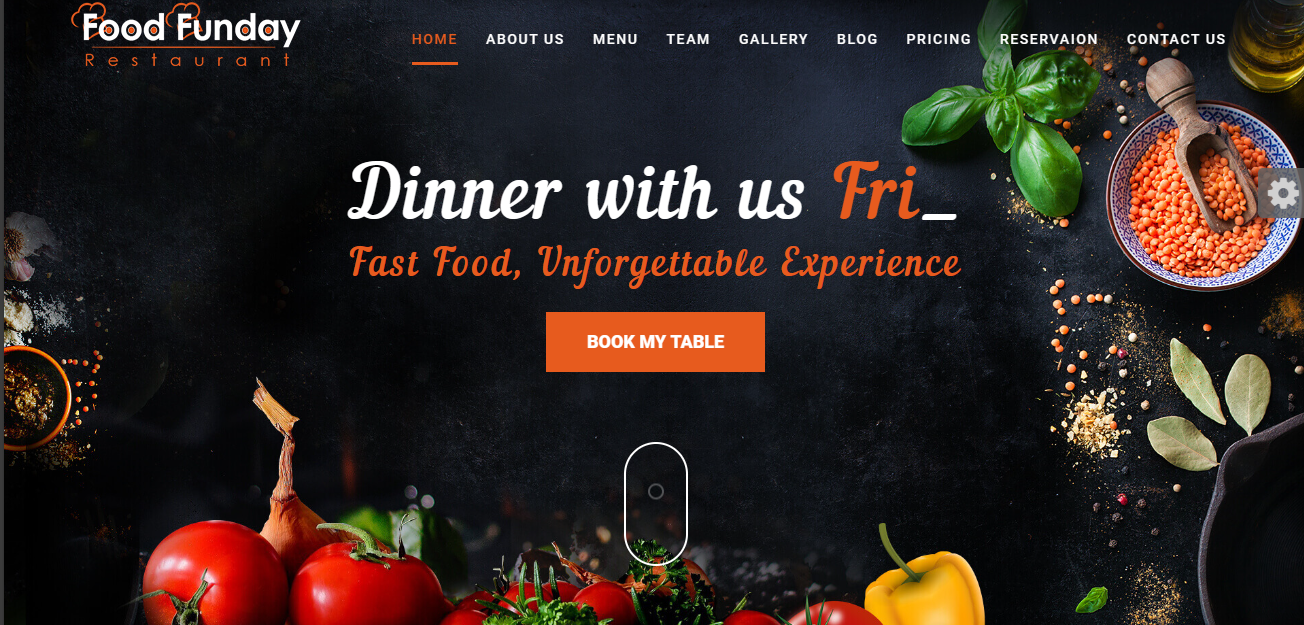Image resolution: width=1304 pixels, height=625 pixels.
Task: Click the scroll-down mouse icon
Action: point(656,503)
